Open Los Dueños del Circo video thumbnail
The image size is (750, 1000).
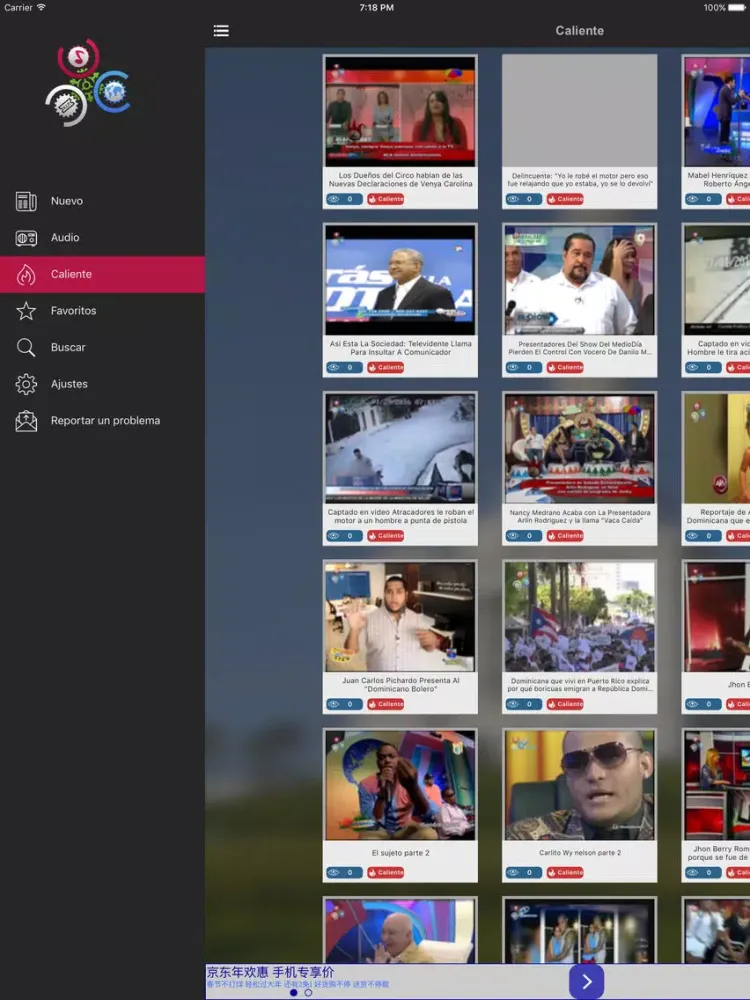point(401,112)
